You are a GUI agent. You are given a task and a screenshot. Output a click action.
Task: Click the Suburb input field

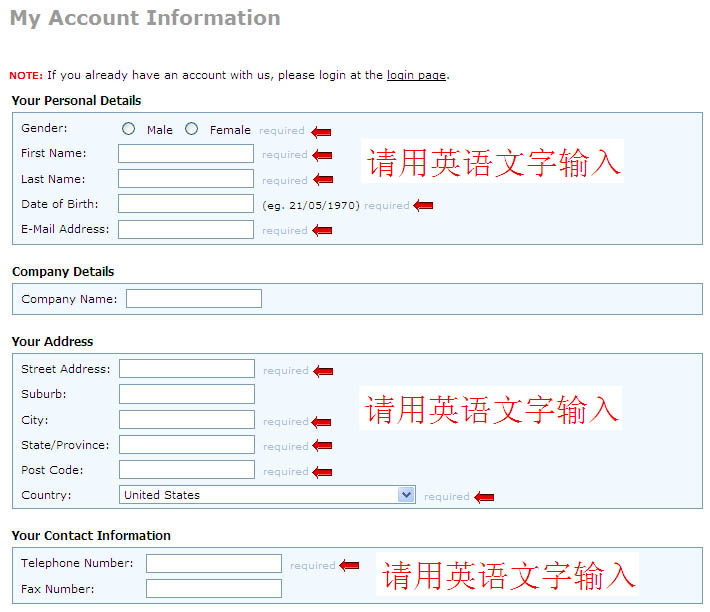pyautogui.click(x=187, y=394)
